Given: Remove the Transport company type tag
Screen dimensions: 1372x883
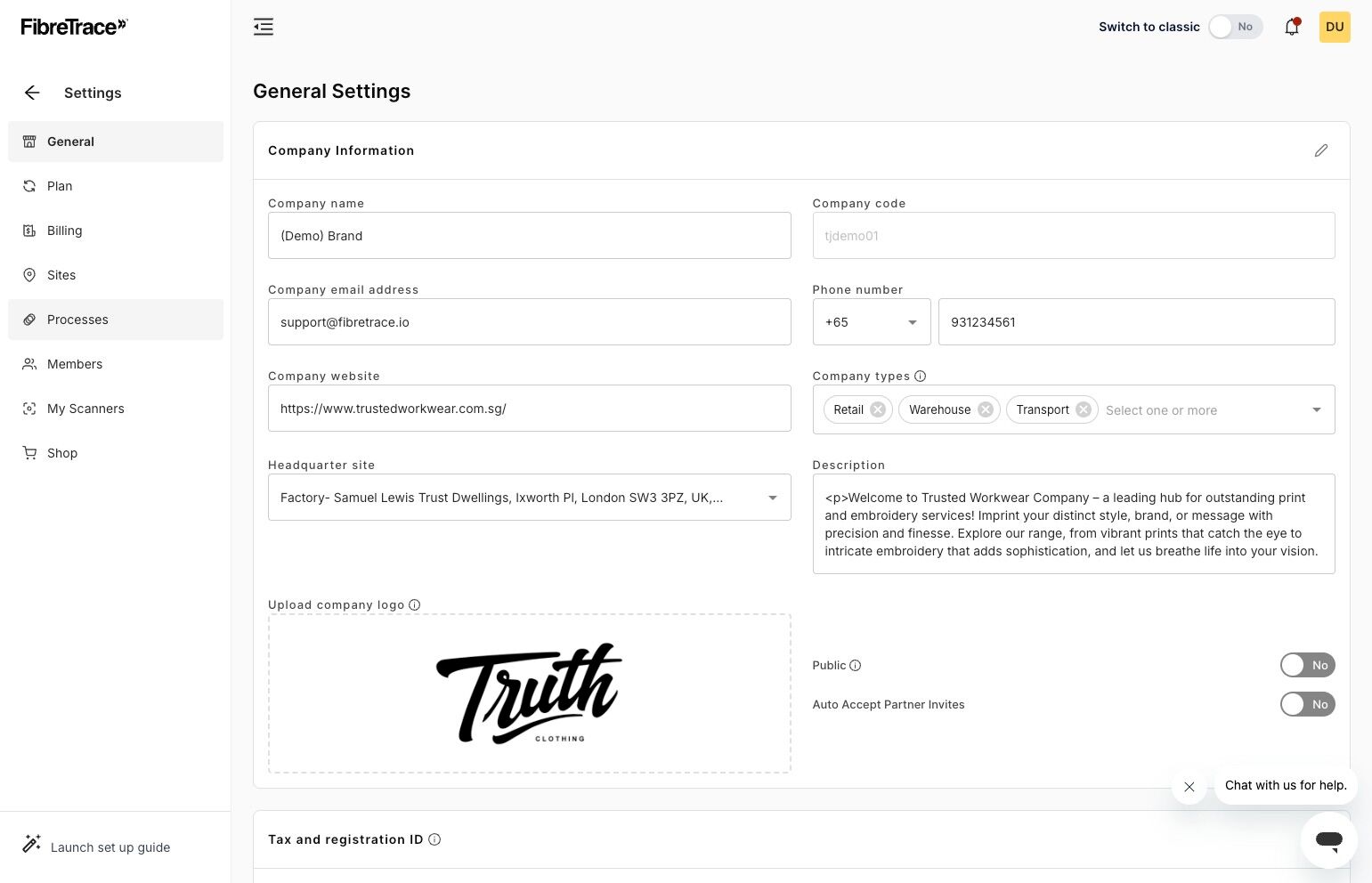Looking at the screenshot, I should [1084, 409].
